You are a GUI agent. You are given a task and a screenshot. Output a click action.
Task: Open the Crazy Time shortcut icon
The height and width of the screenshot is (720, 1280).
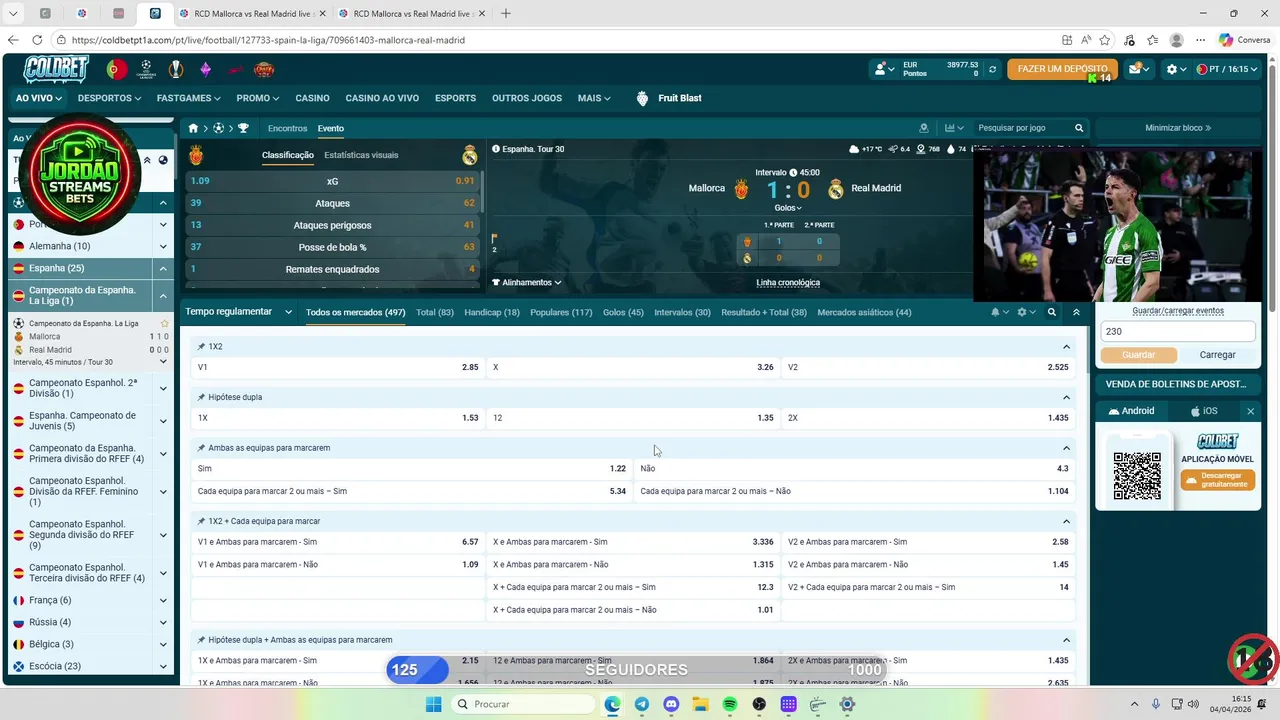[264, 69]
